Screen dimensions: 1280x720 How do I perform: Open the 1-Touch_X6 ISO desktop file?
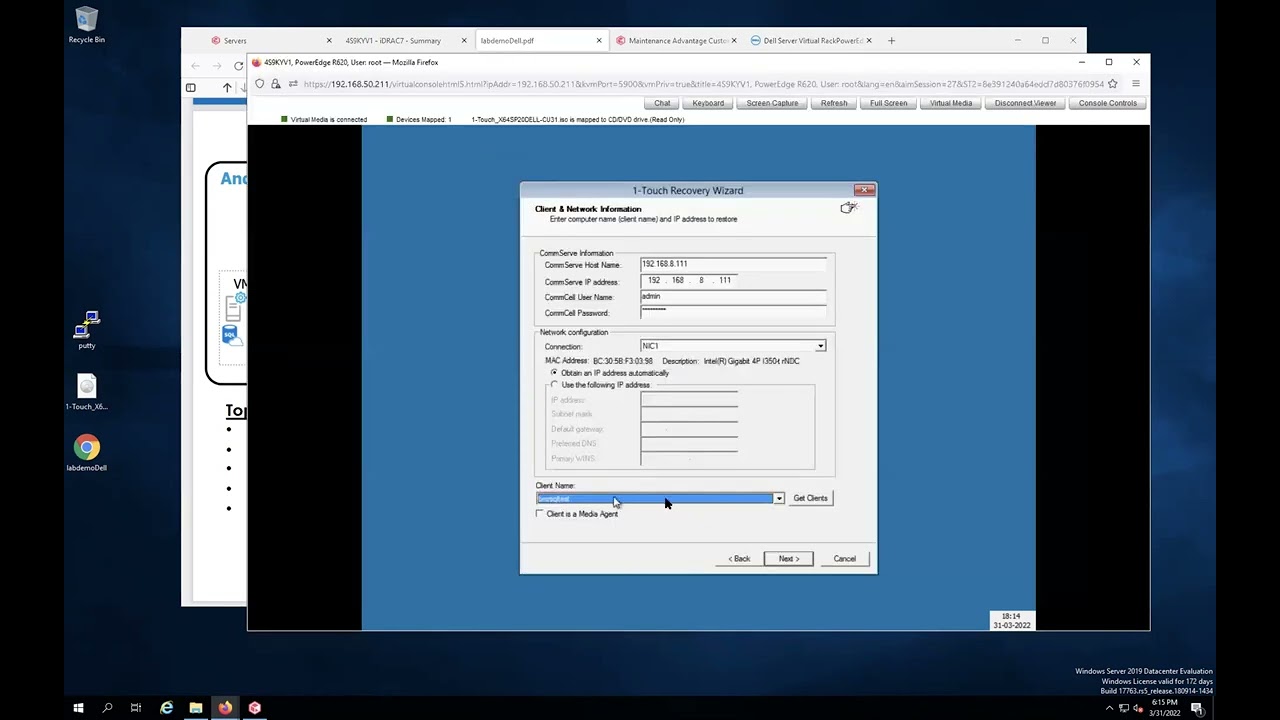pyautogui.click(x=87, y=392)
